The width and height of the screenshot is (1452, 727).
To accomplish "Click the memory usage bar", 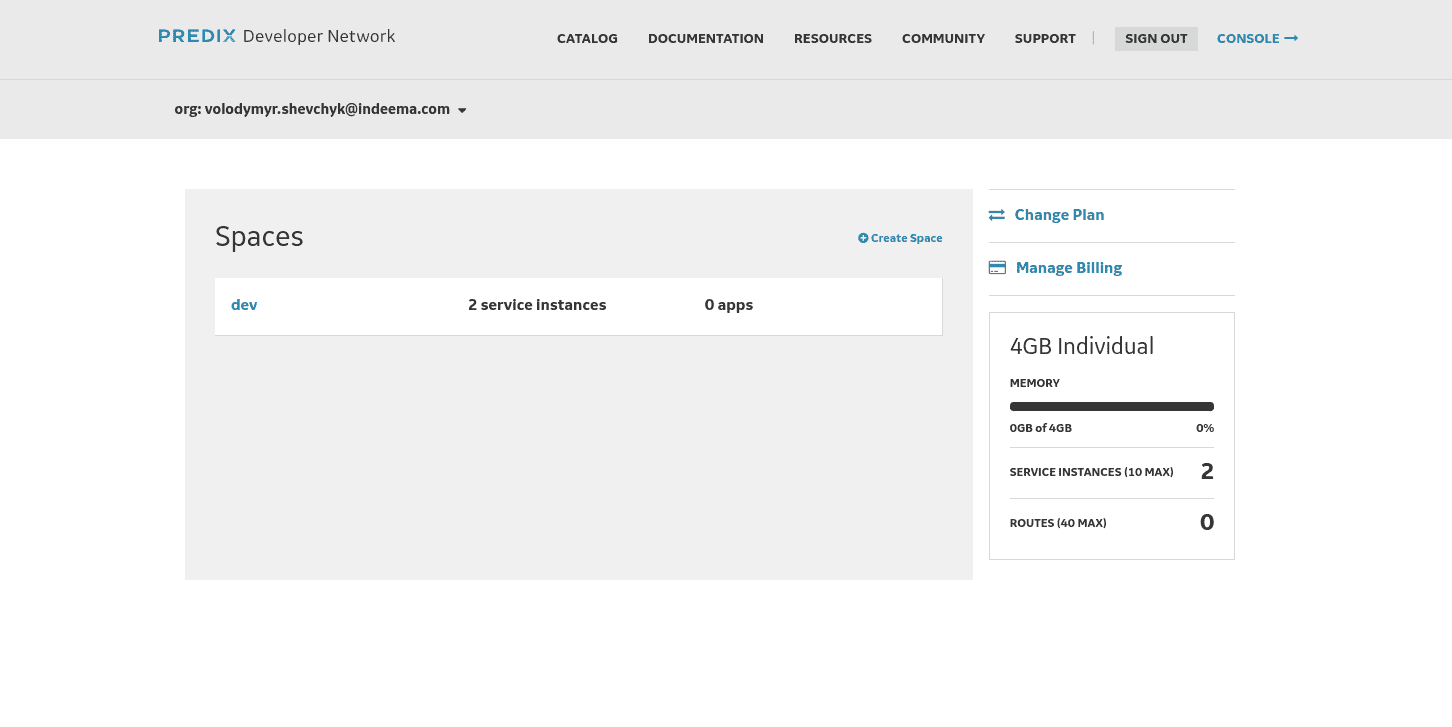I will 1111,407.
